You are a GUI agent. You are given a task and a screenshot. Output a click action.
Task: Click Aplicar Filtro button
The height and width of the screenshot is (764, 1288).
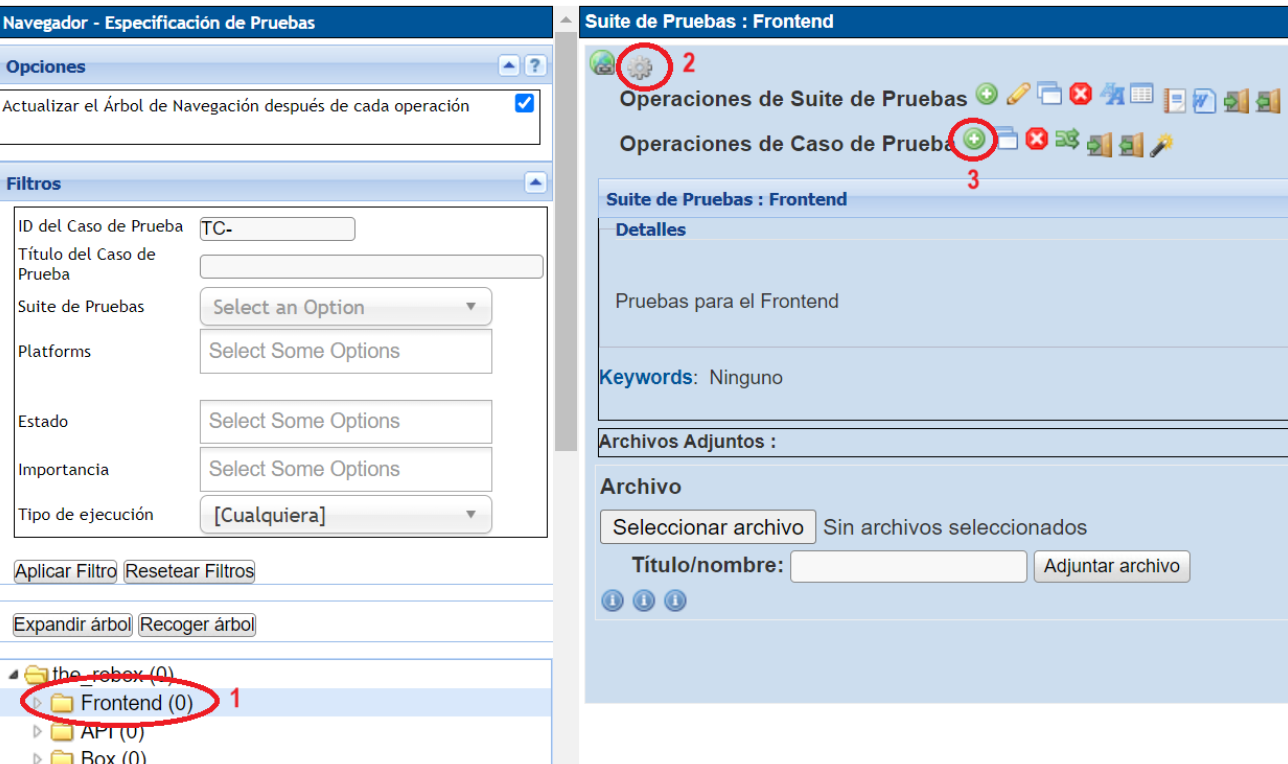[65, 571]
